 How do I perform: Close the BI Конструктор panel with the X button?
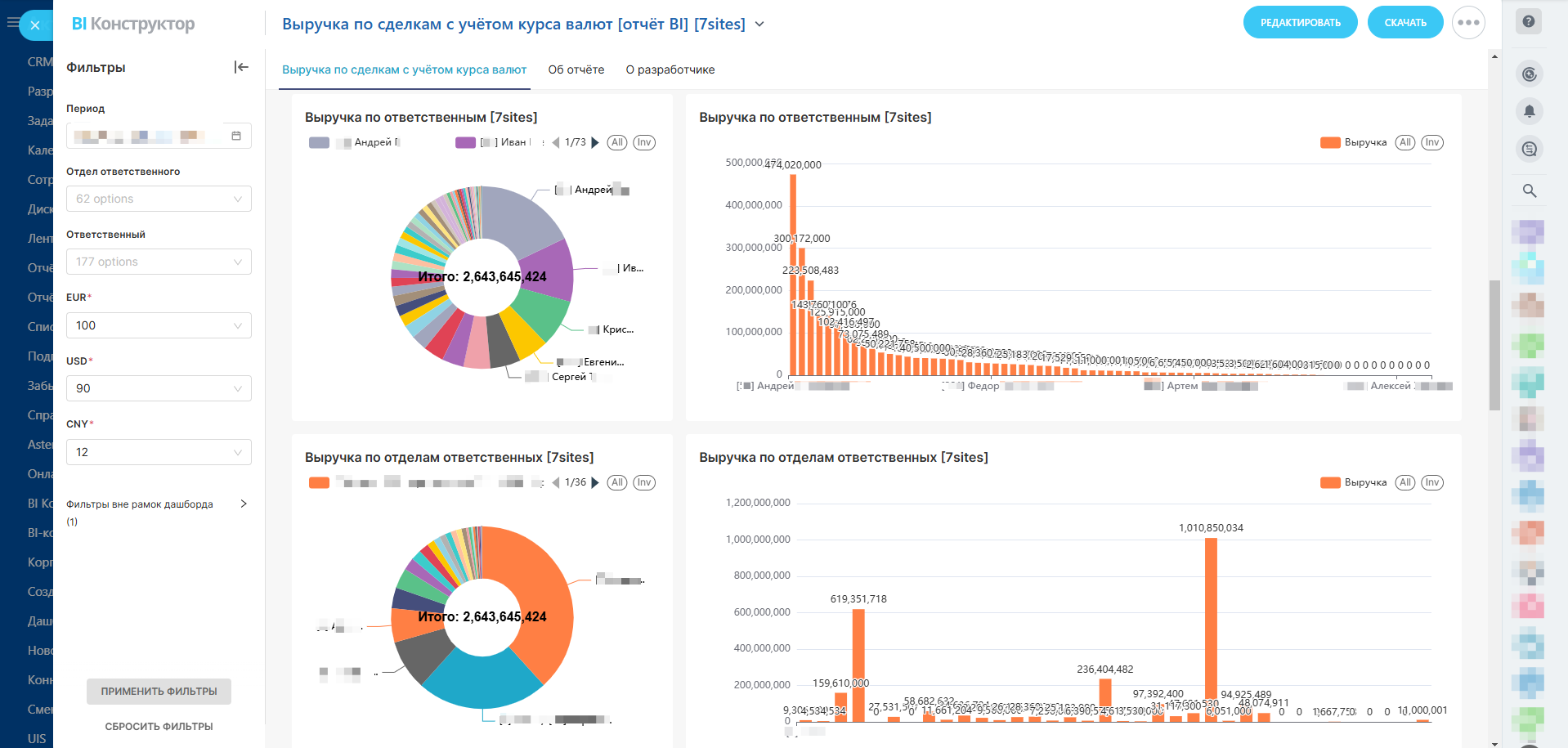coord(35,25)
